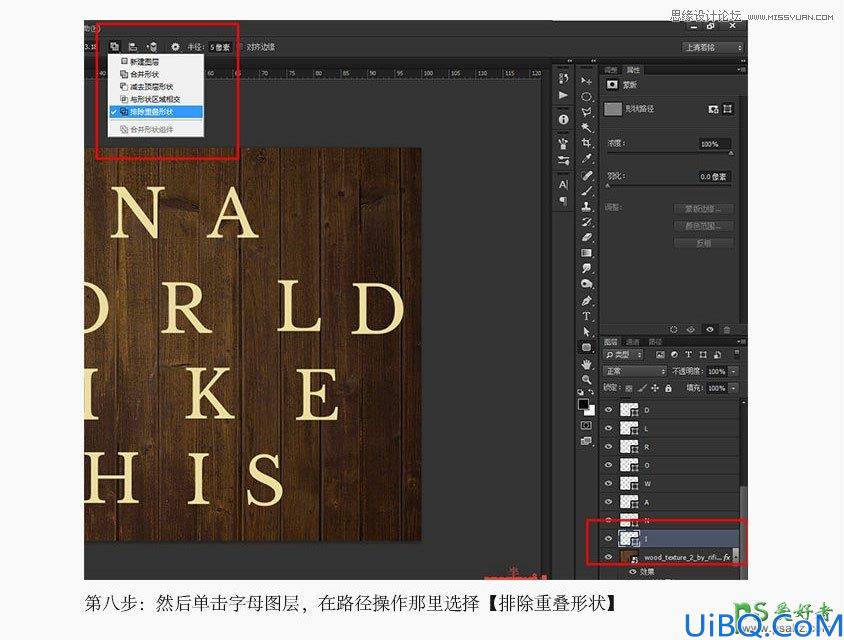
Task: Hide the O layer
Action: (608, 465)
